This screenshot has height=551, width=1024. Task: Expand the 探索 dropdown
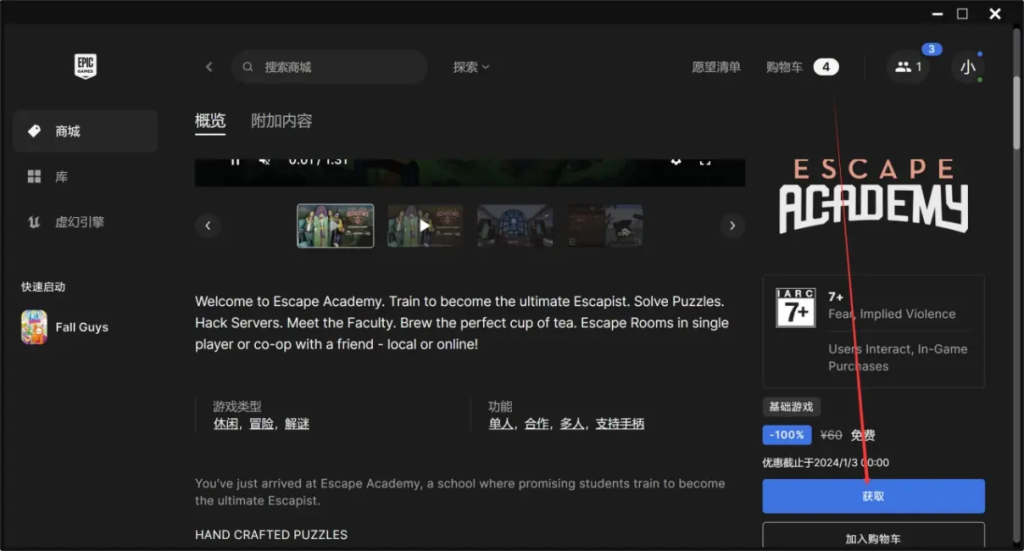[x=471, y=67]
